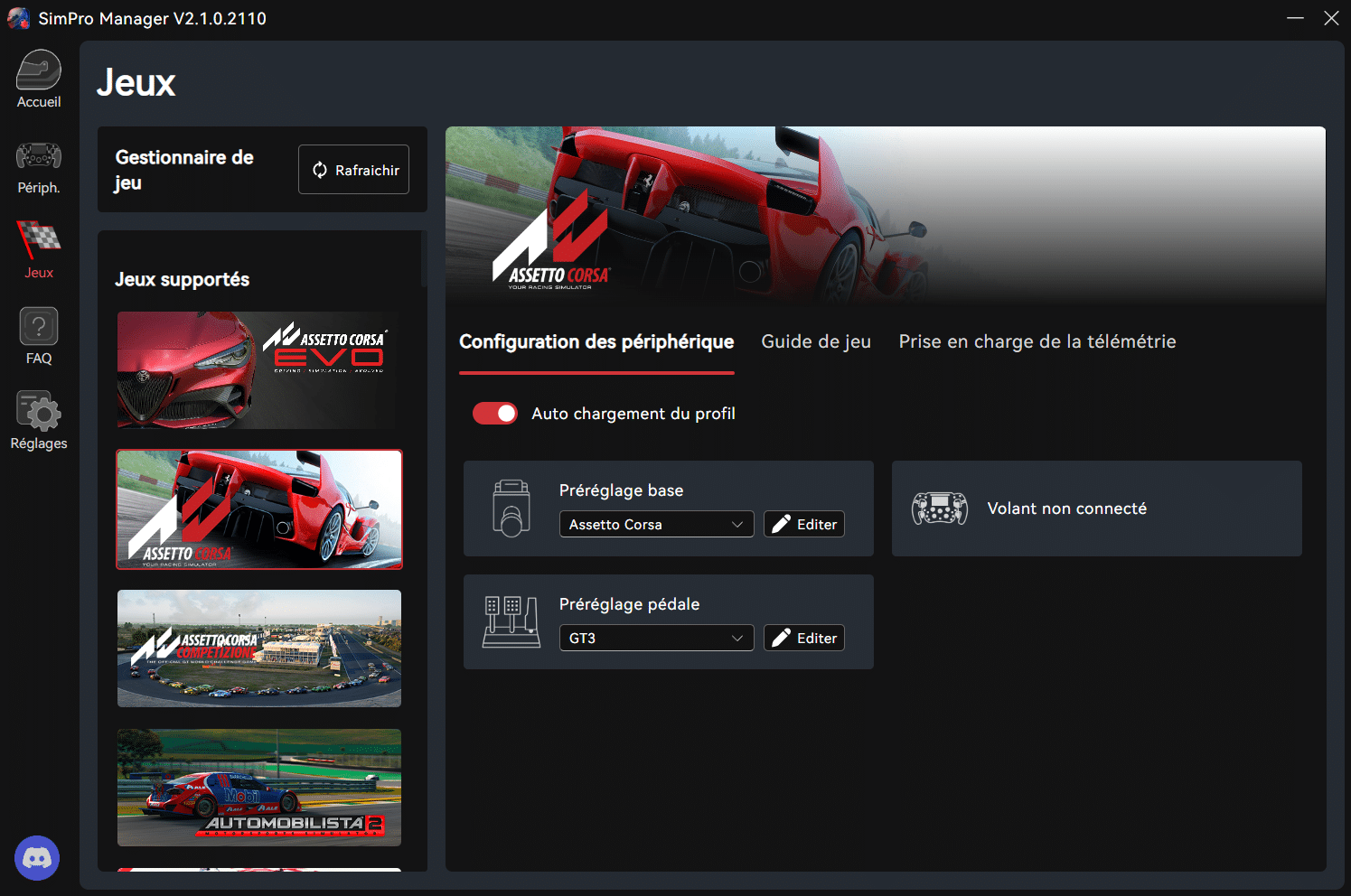Click refresh arrows icon in Rafraichir
The image size is (1351, 896).
pyautogui.click(x=320, y=170)
